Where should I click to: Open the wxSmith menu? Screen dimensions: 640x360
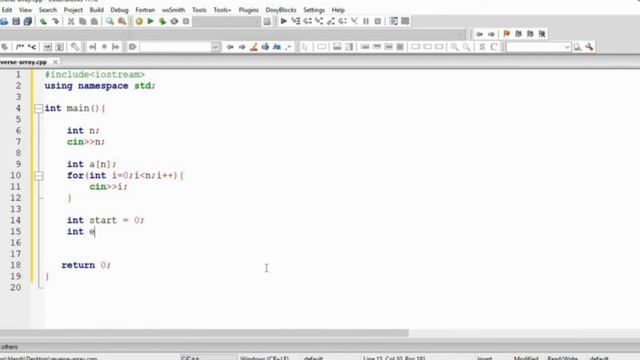173,10
